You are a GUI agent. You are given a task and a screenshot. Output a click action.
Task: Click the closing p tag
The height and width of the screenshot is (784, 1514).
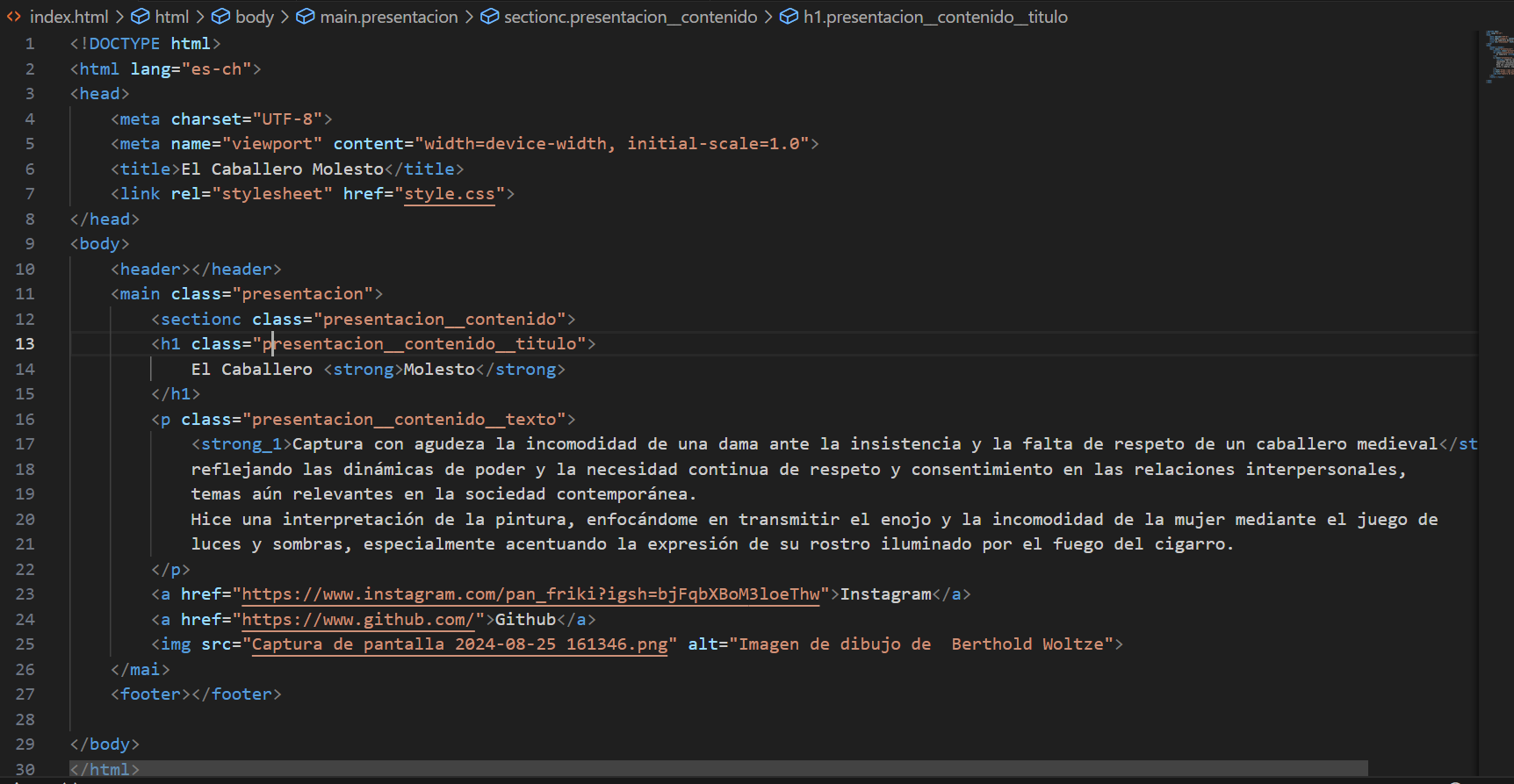pos(170,570)
